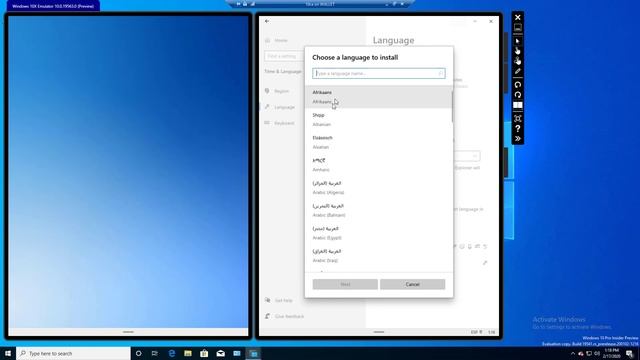Launch Microsoft Edge from taskbar
The height and width of the screenshot is (360, 640).
(x=171, y=353)
